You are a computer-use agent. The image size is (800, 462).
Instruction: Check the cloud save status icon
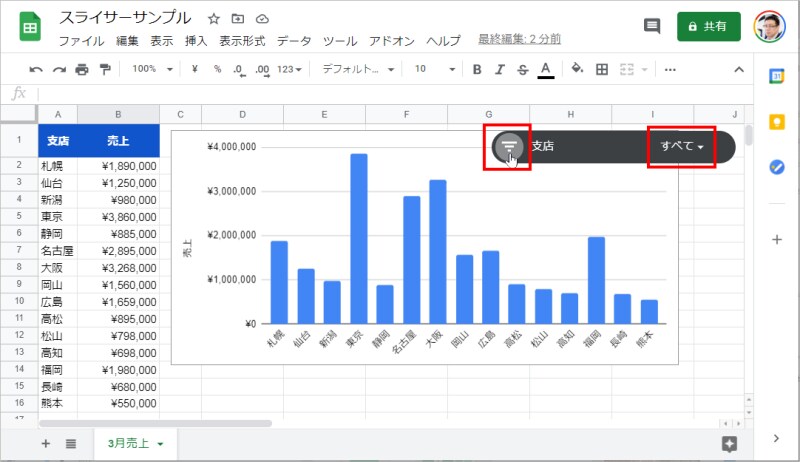tap(262, 19)
